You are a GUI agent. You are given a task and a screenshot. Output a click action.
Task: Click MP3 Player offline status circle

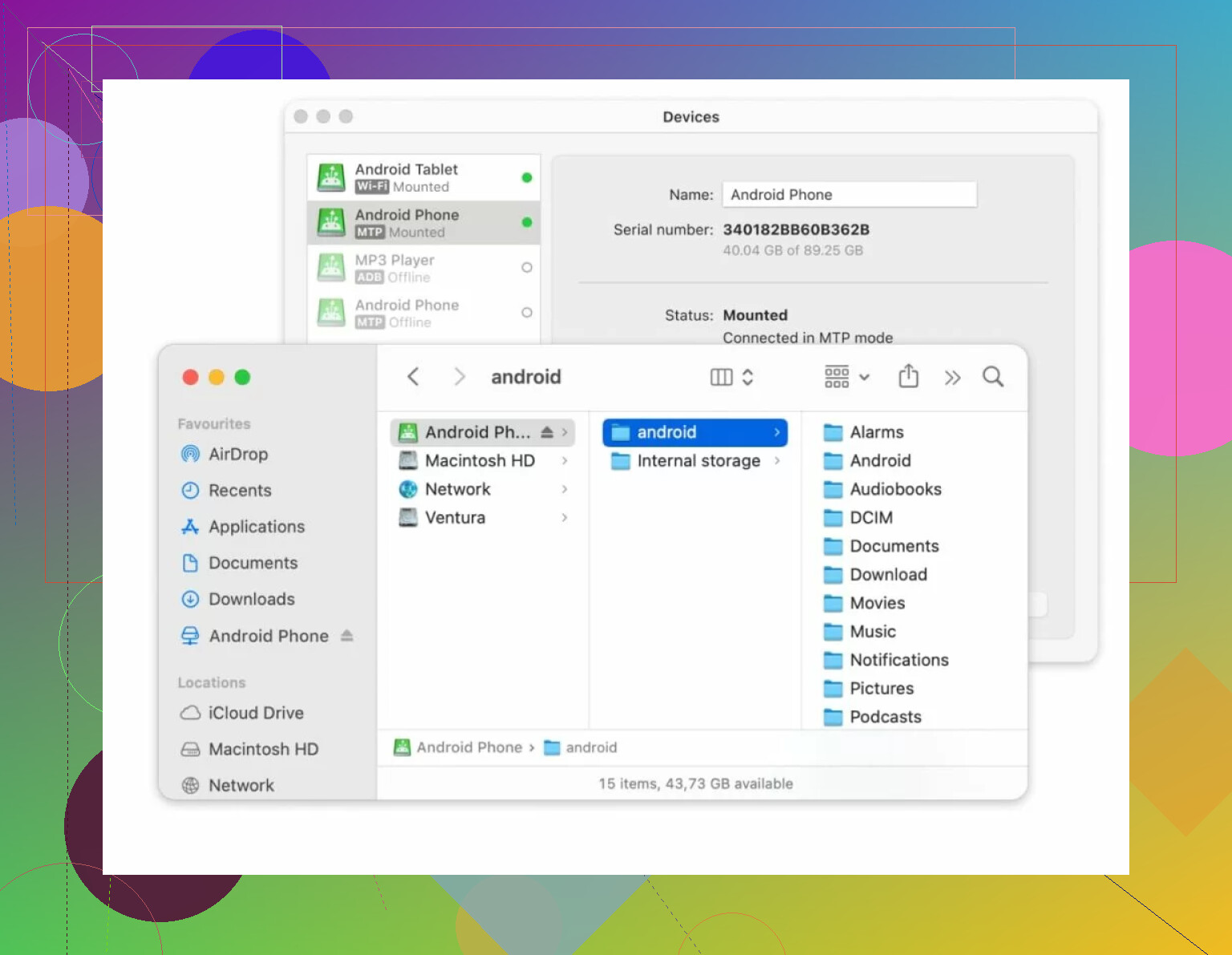tap(527, 267)
